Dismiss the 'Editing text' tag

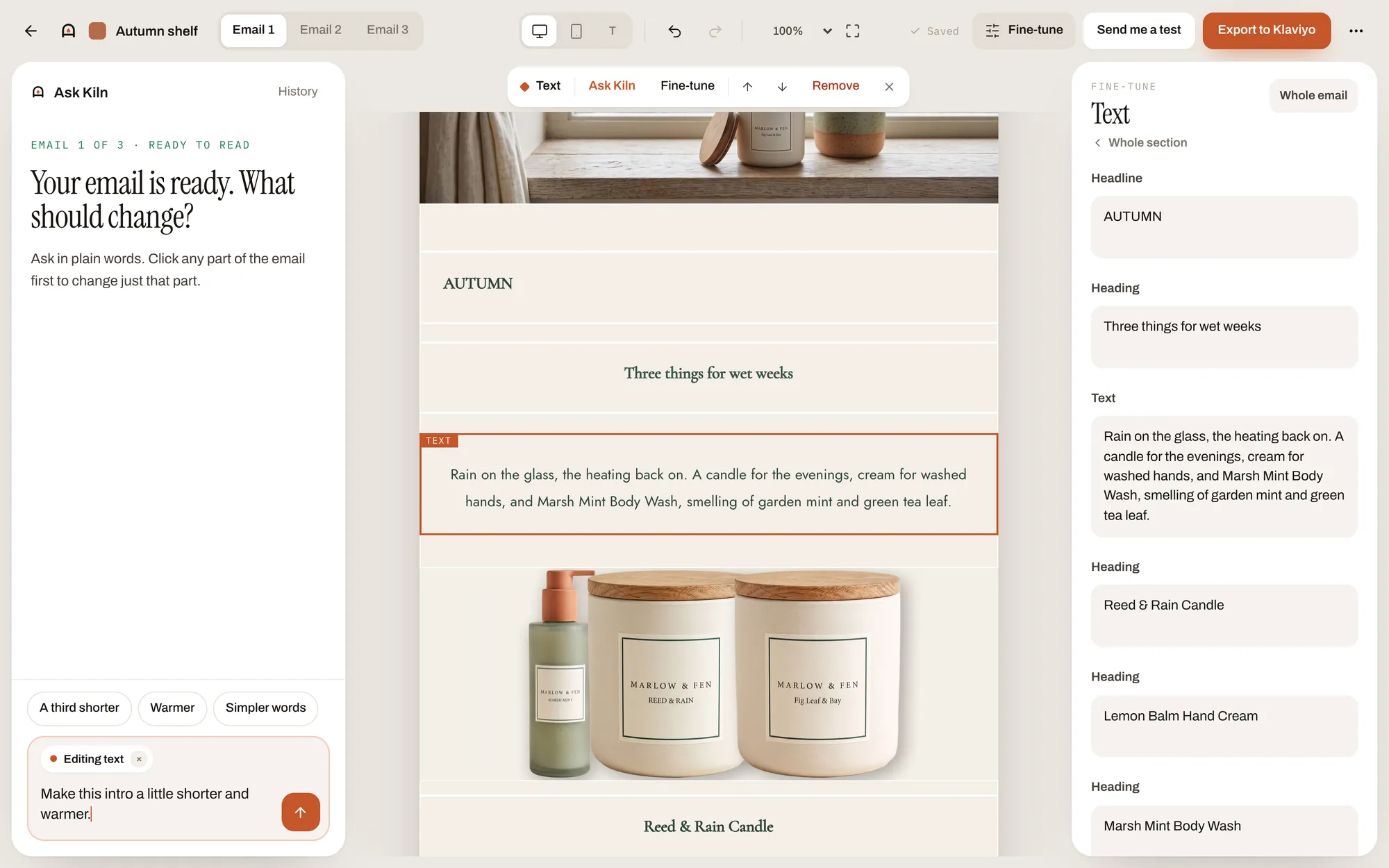coord(139,759)
